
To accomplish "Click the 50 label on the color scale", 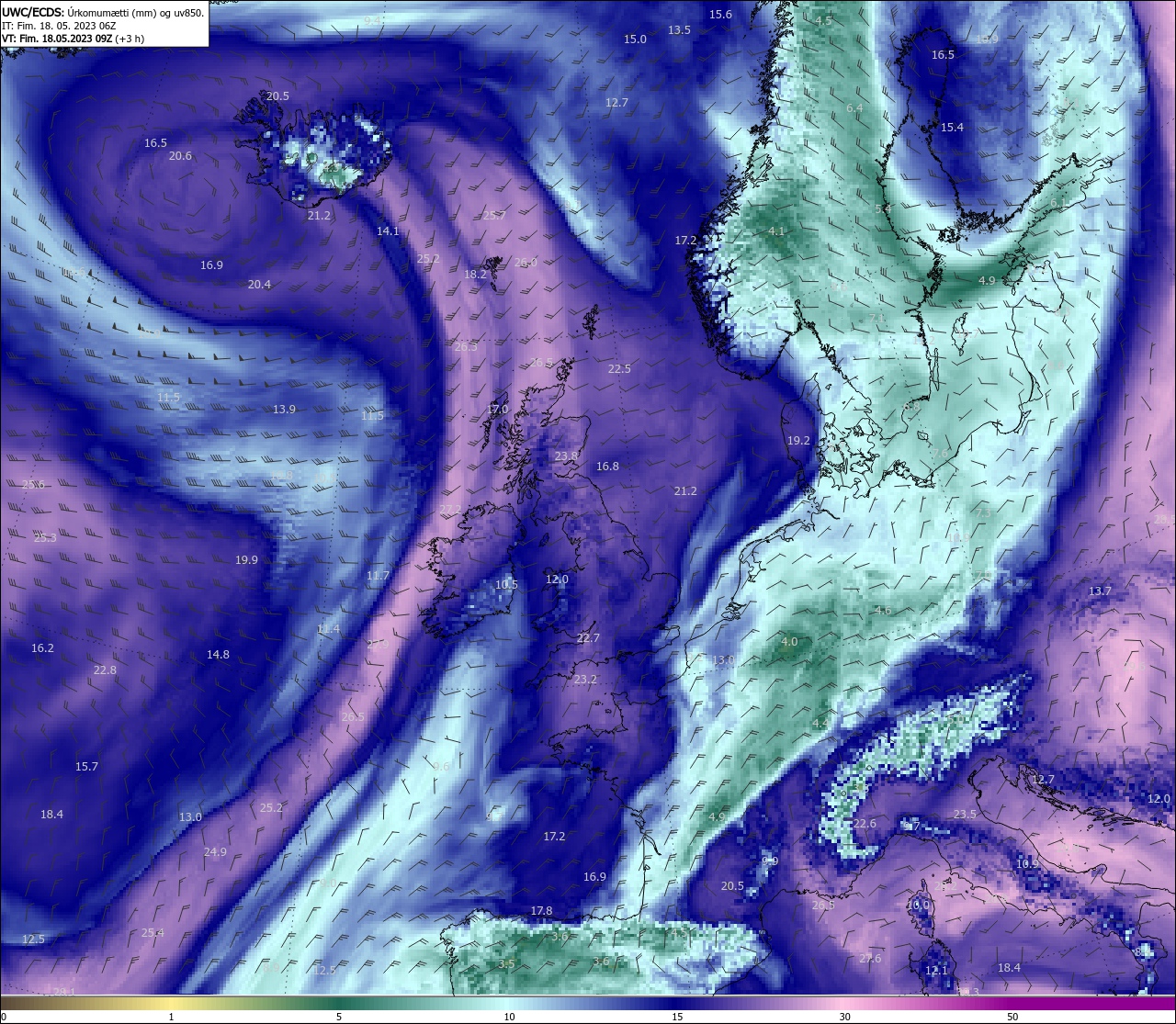I will point(1012,1017).
